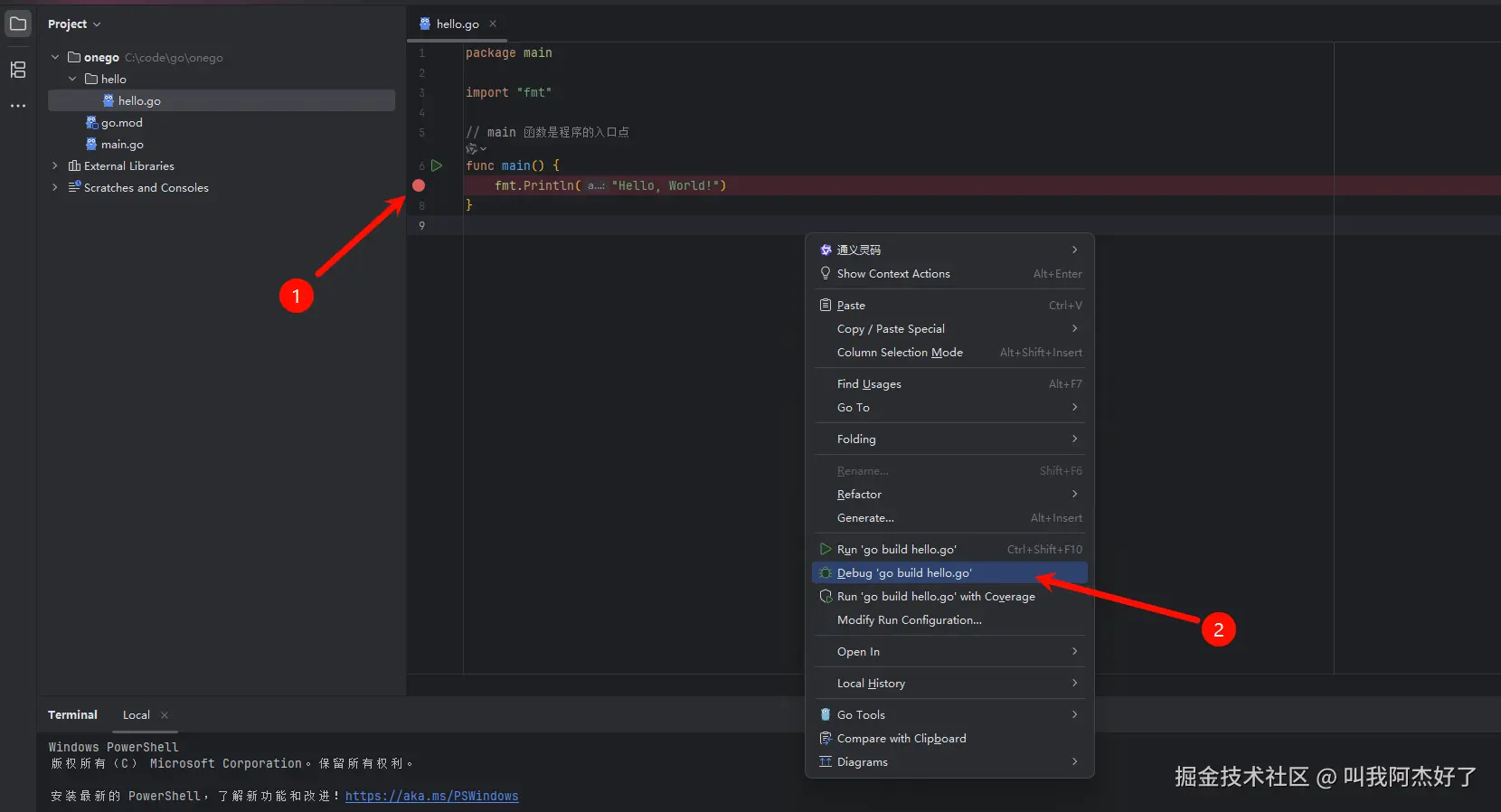Choose Find Usages
This screenshot has width=1501, height=812.
point(949,383)
